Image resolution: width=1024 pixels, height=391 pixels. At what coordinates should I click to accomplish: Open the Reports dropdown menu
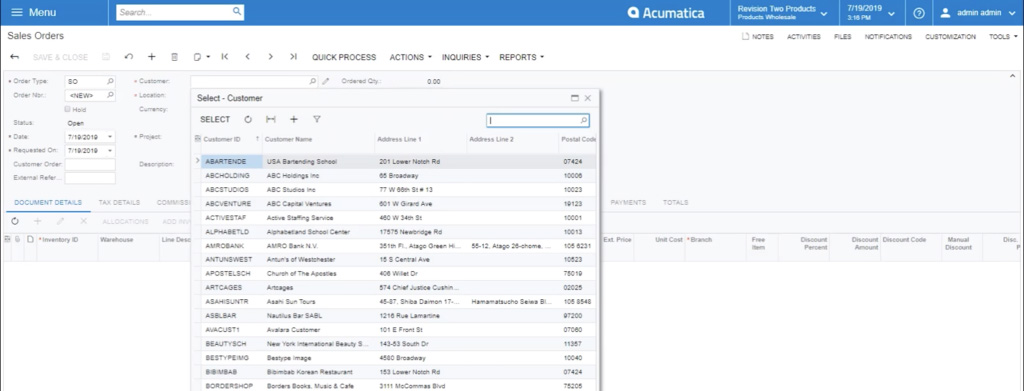coord(522,57)
